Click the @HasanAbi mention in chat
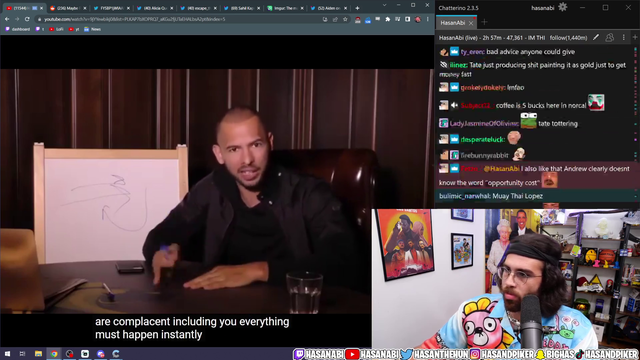This screenshot has width=640, height=360. coord(501,169)
